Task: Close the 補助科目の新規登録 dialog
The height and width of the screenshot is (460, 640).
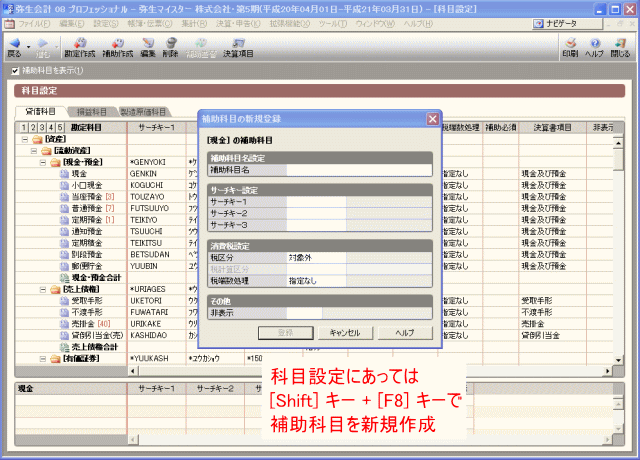Action: (433, 118)
